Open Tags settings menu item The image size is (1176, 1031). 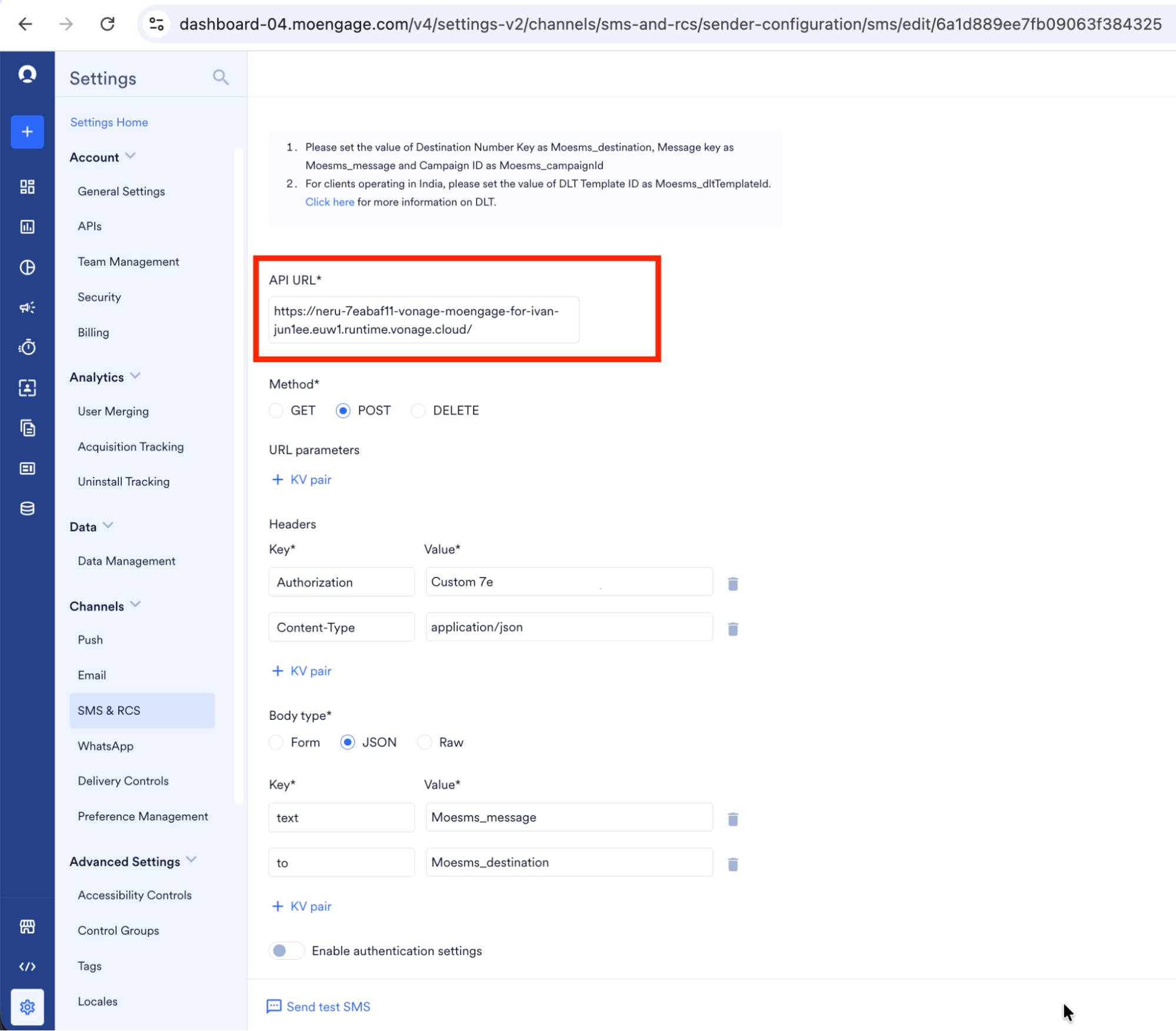[x=89, y=966]
